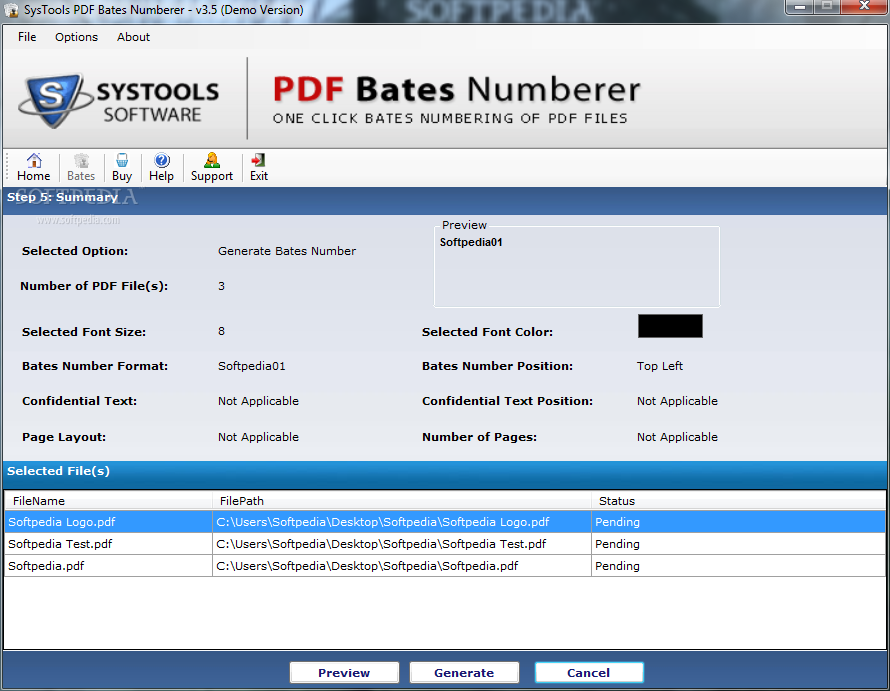Click the title bar application icon

[11, 10]
